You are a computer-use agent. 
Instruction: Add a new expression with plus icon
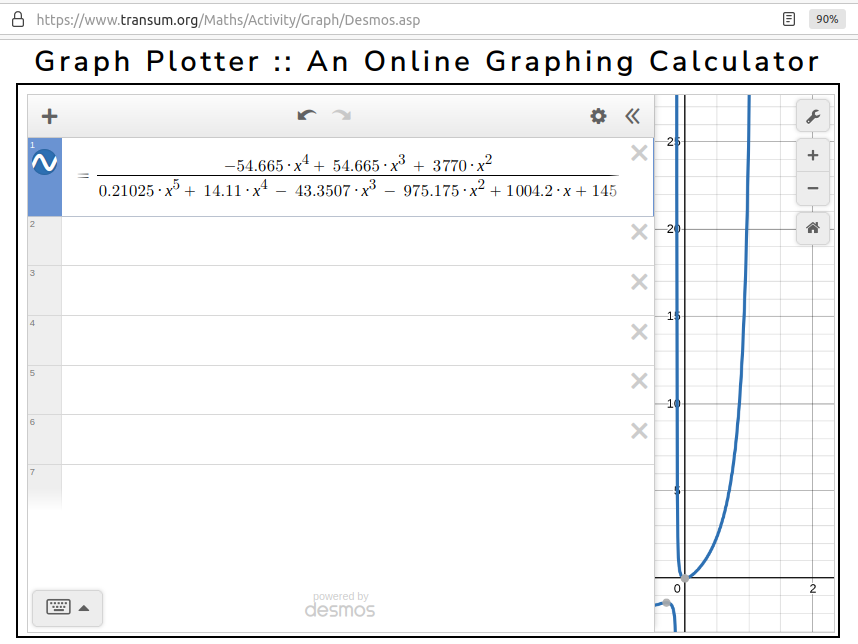point(49,116)
